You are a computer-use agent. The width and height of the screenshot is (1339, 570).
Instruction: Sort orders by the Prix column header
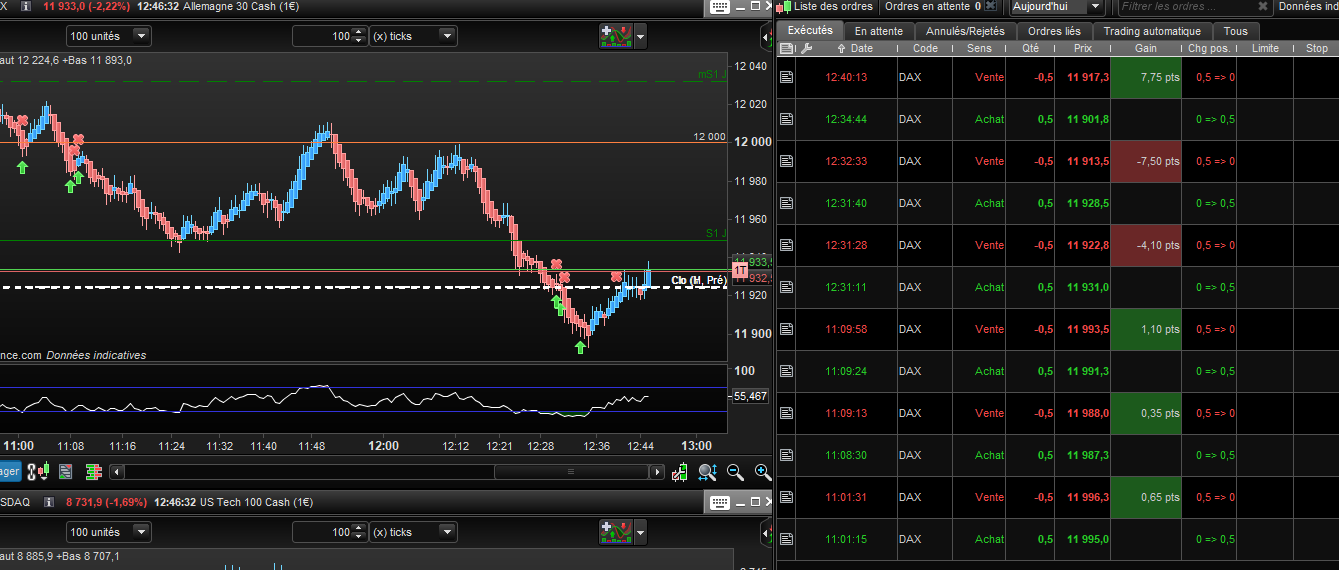[1083, 48]
